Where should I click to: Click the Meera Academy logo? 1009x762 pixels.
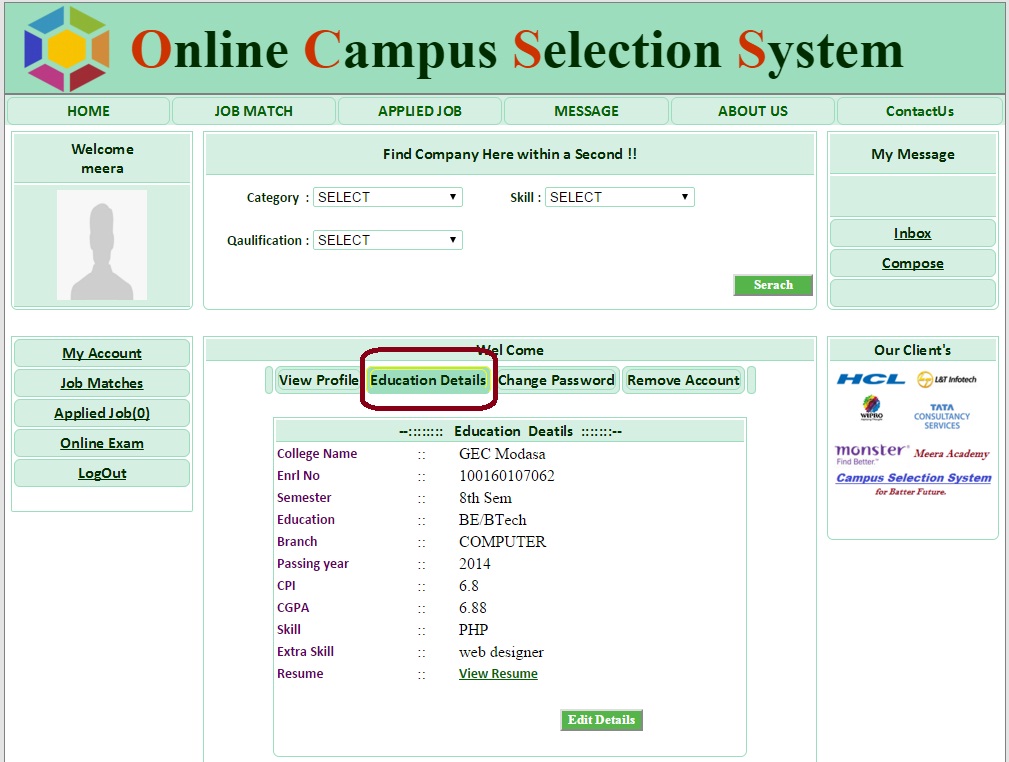[951, 454]
